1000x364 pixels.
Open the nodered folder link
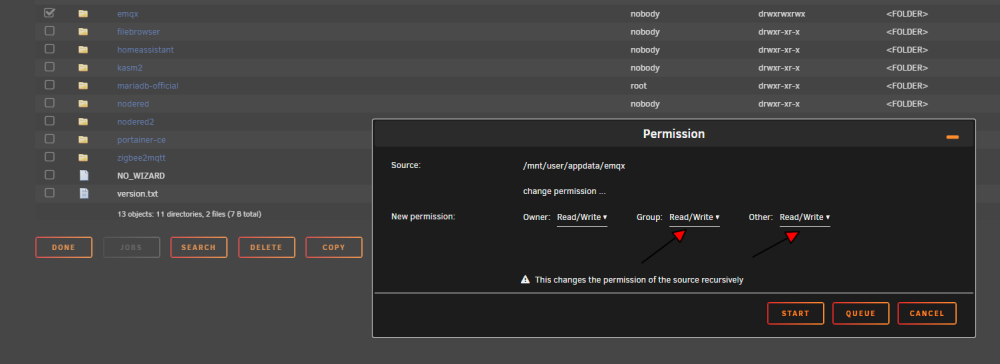click(x=133, y=104)
